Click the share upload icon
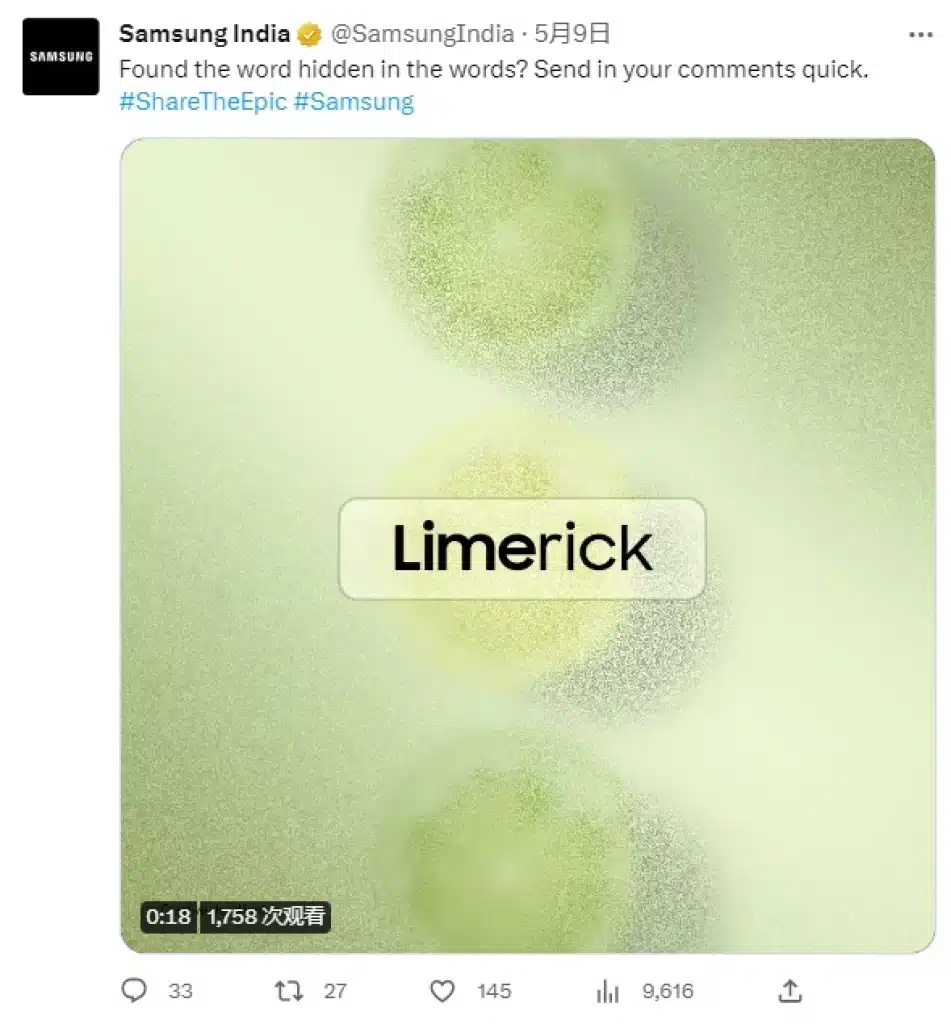951x1024 pixels. [x=790, y=990]
